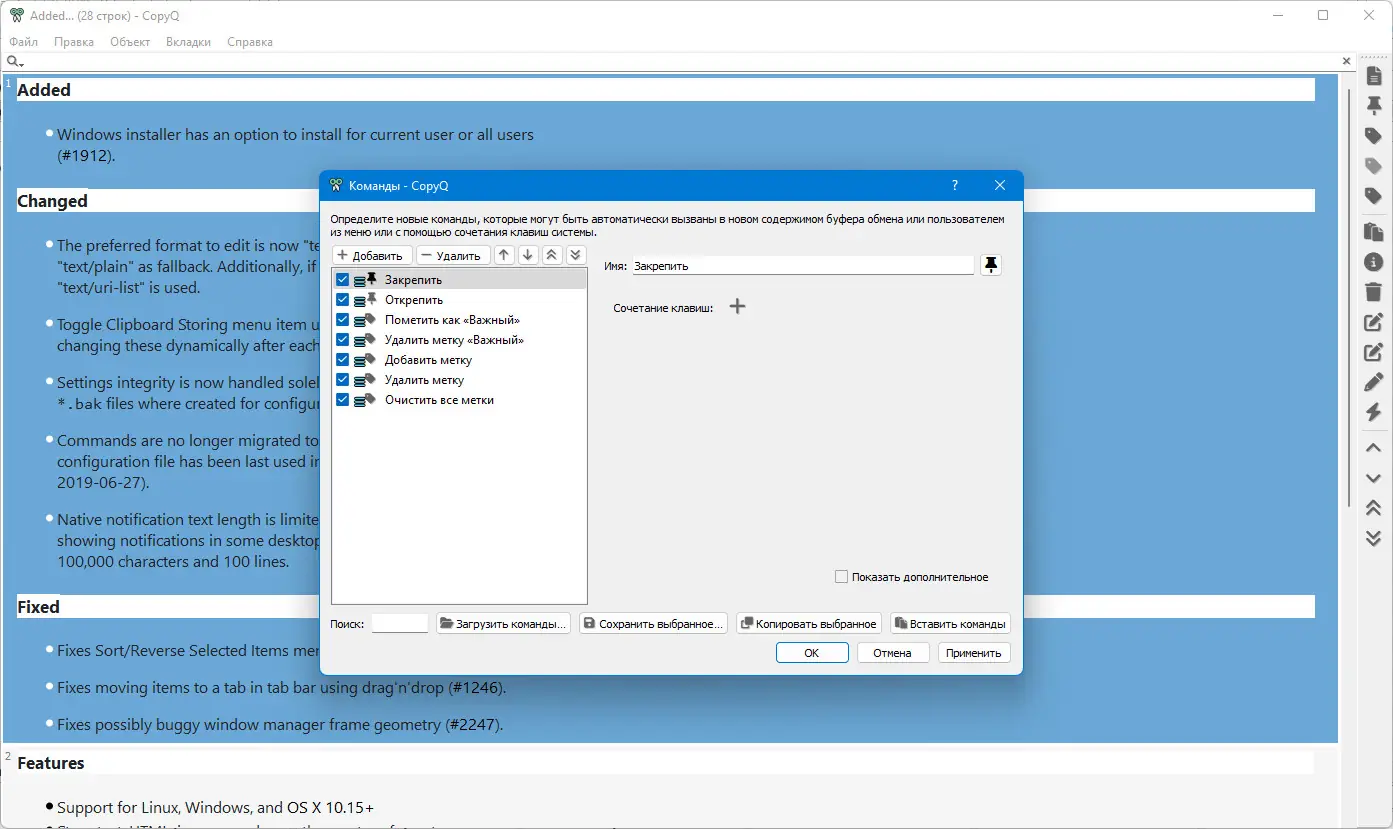Click the main window vertical scrollbar
The height and width of the screenshot is (829, 1393).
coord(1349,300)
